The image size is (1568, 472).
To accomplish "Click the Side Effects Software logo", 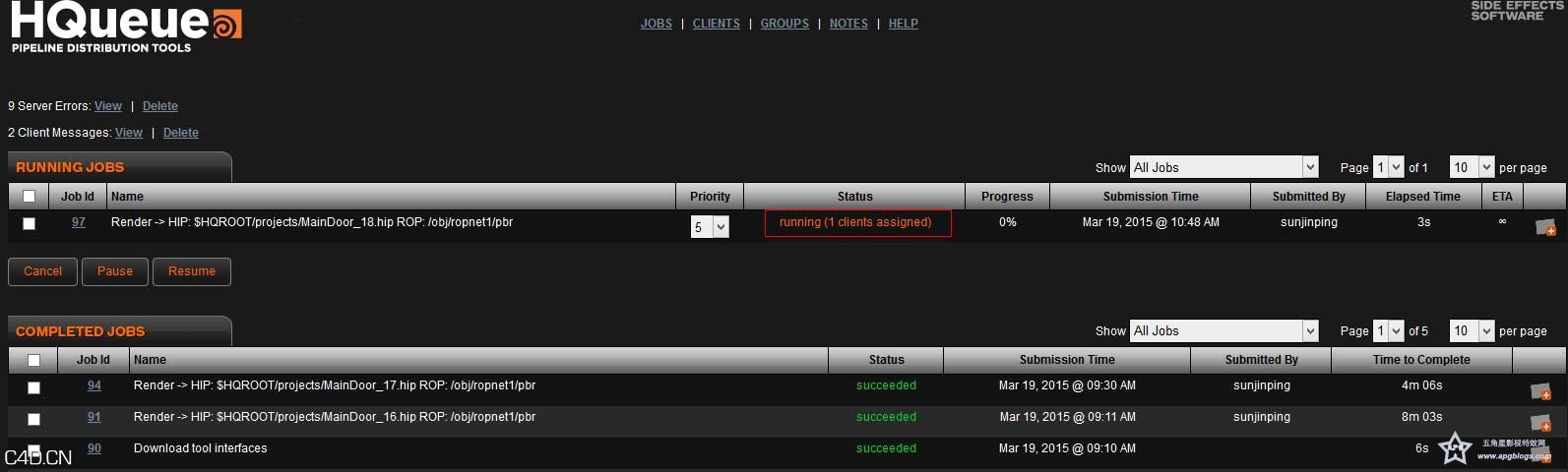I will point(1516,11).
